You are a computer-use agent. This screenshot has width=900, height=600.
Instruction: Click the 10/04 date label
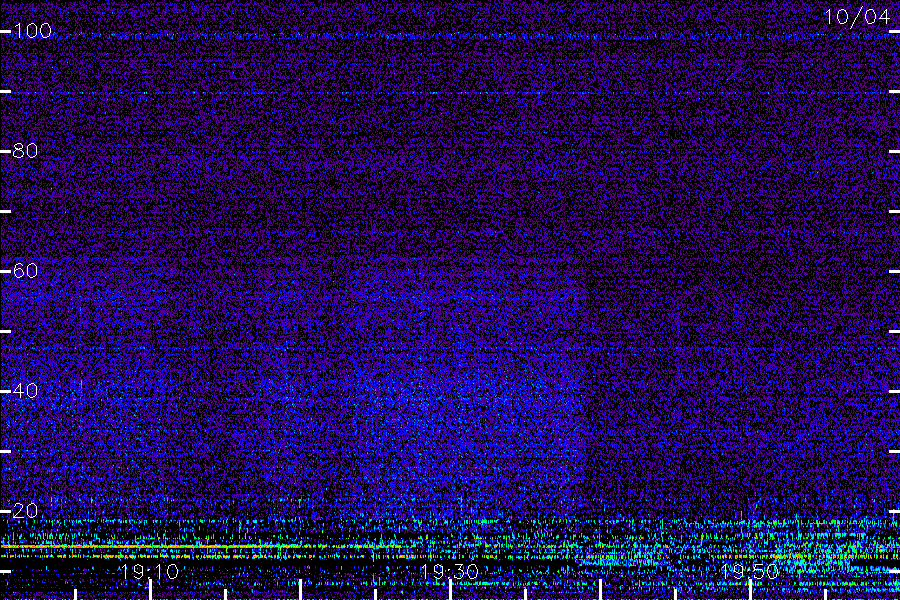pos(858,17)
